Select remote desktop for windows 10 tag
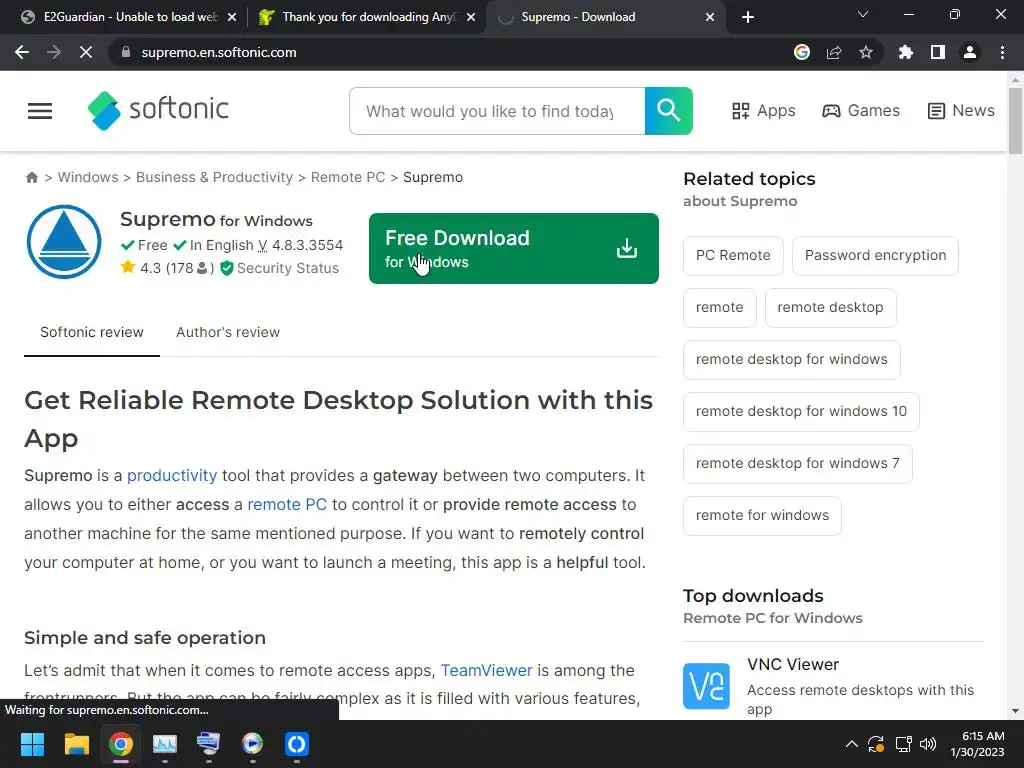 pyautogui.click(x=801, y=411)
